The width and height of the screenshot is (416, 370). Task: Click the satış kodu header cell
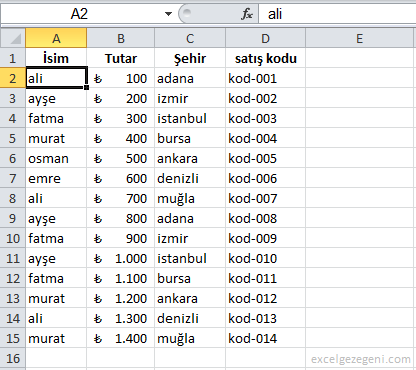[x=265, y=58]
